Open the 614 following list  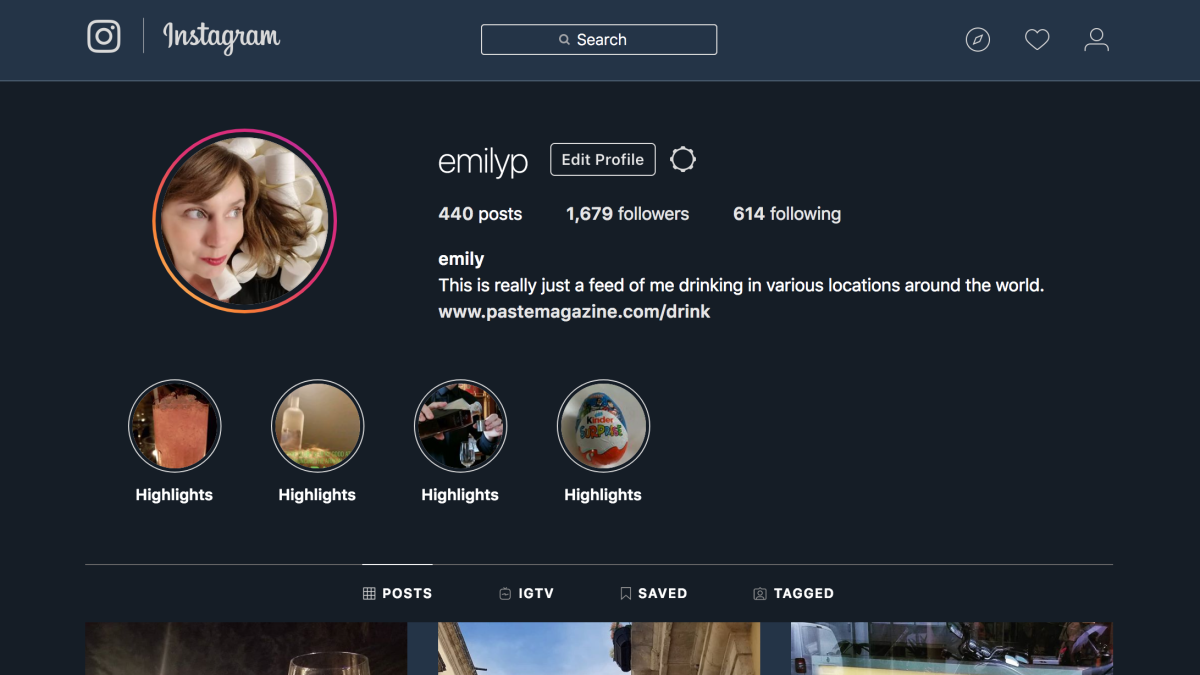pos(787,214)
